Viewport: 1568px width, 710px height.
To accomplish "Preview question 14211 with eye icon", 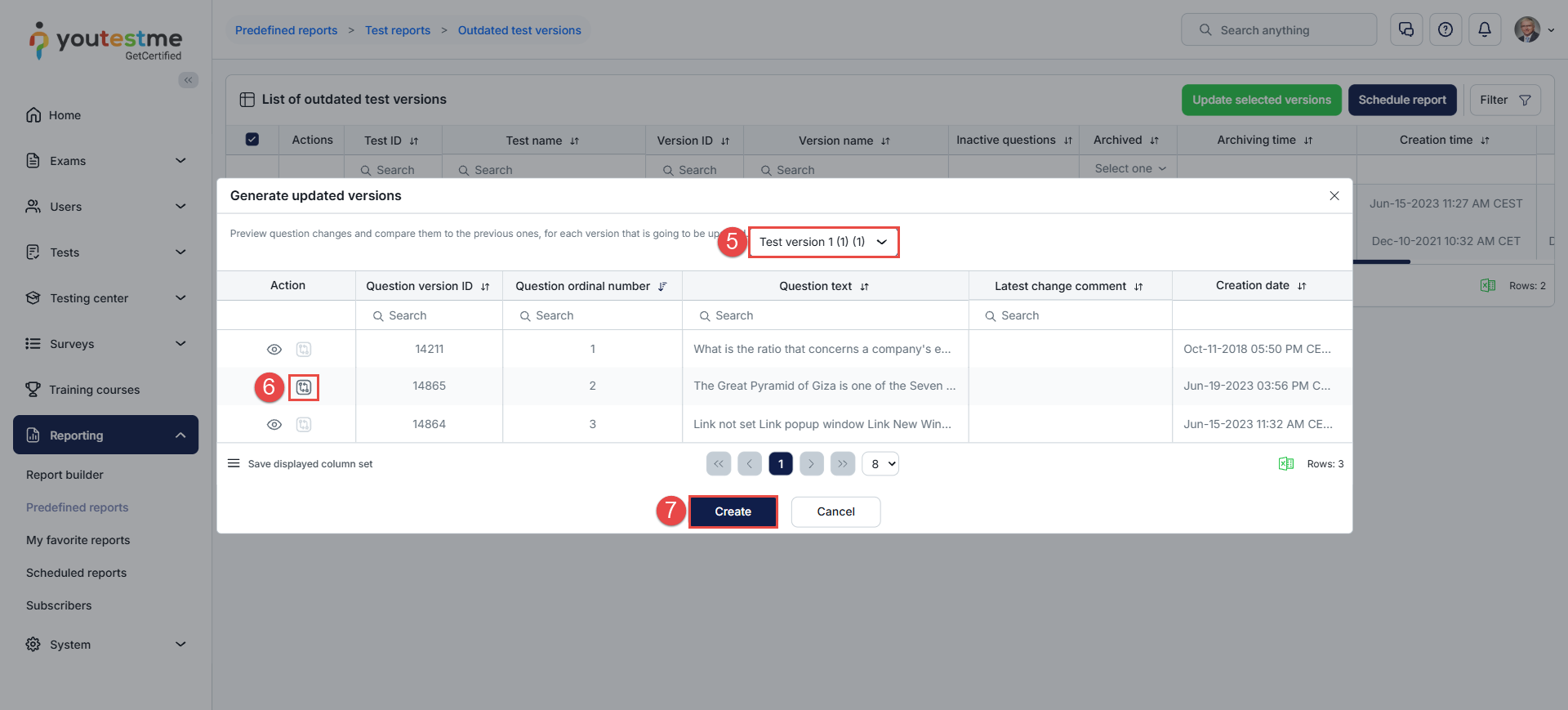I will coord(274,350).
